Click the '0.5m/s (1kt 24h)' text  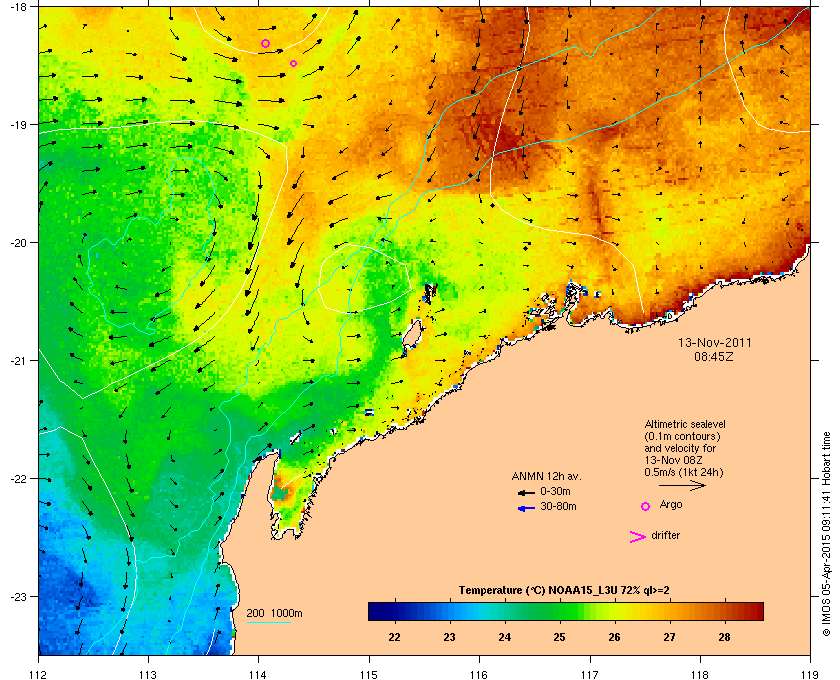point(684,473)
